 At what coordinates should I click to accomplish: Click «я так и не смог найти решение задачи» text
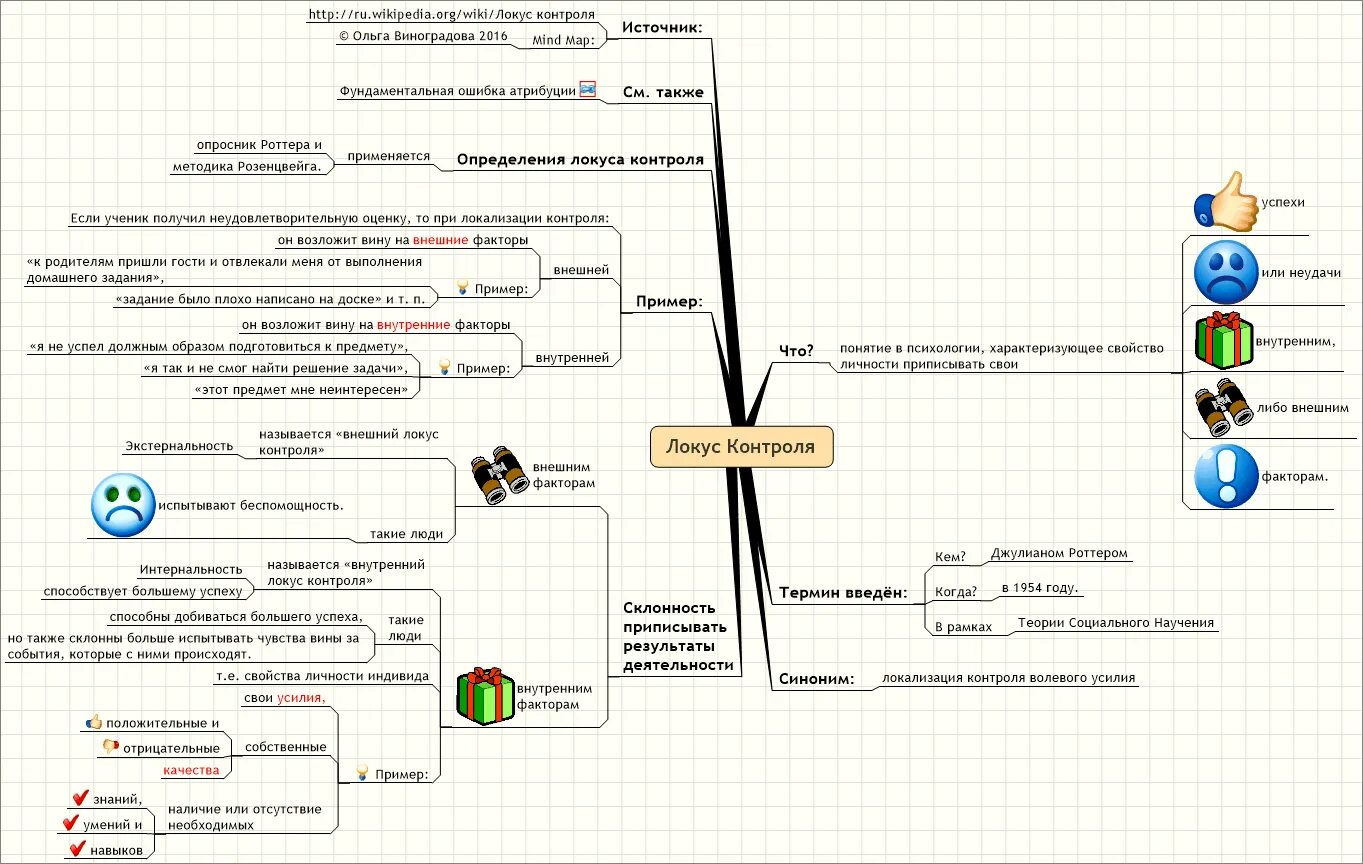pyautogui.click(x=276, y=368)
